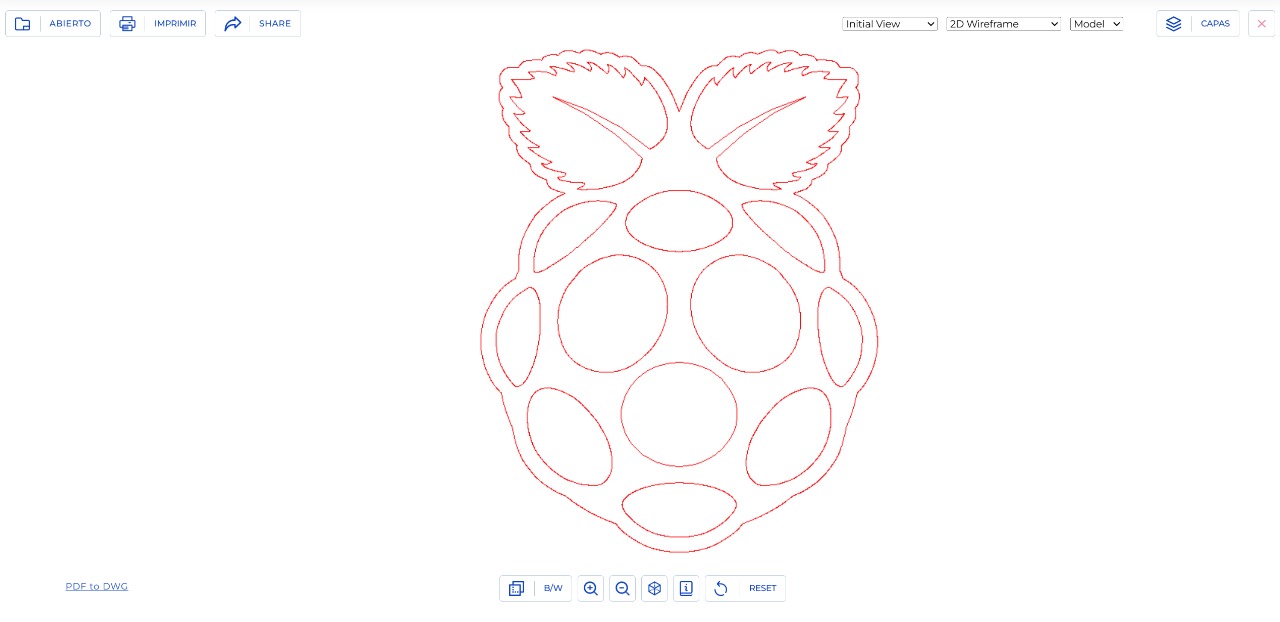
Task: Click the 3D cube view icon
Action: point(655,588)
